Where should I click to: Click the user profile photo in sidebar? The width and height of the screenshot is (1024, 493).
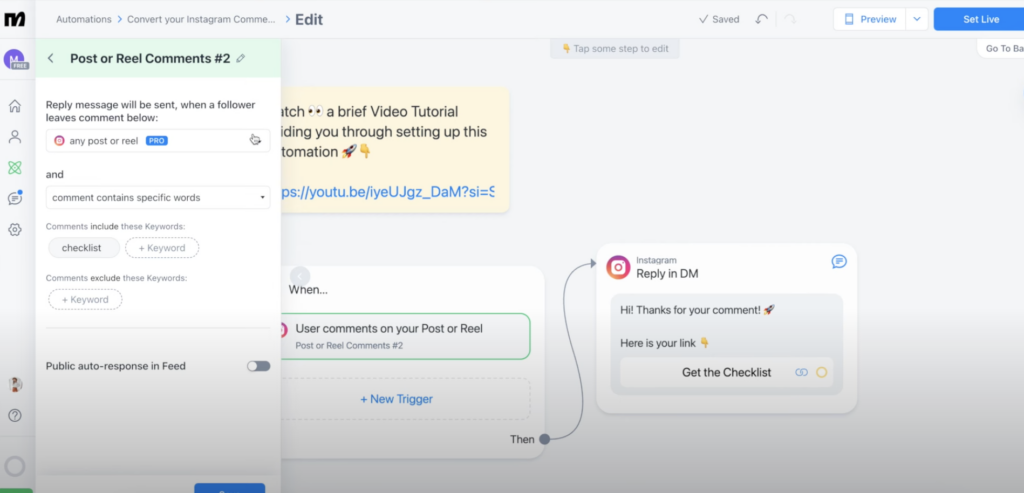click(15, 385)
